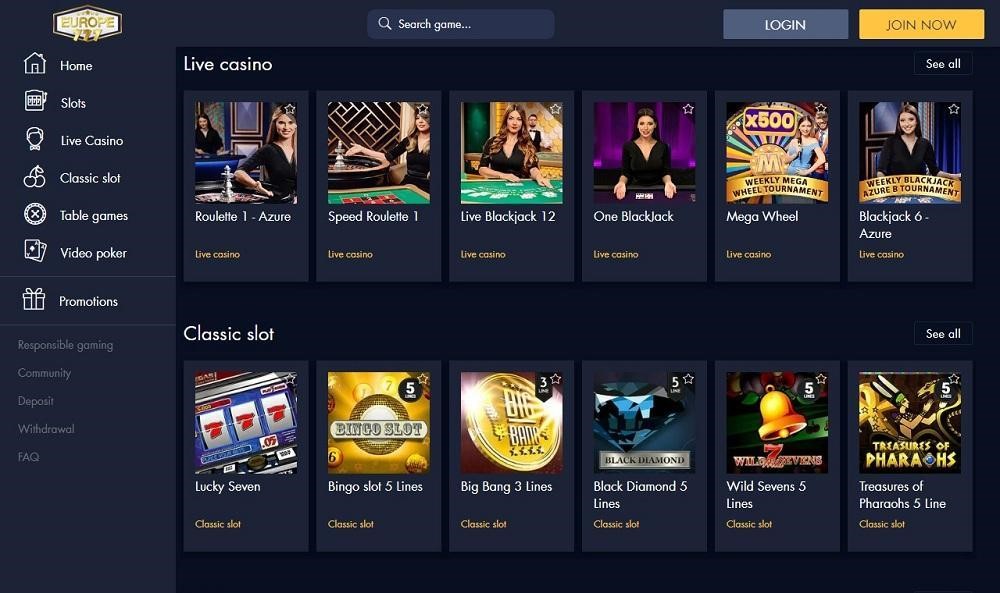Favorite the Bingo slot 5 Lines game

pyautogui.click(x=422, y=379)
